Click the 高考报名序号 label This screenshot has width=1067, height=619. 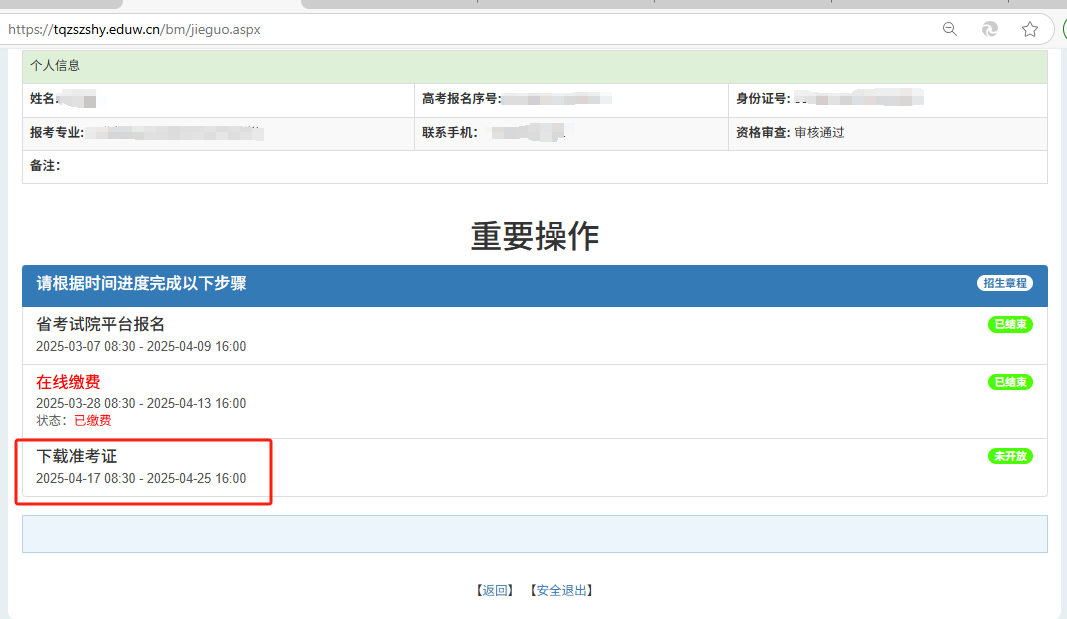click(x=461, y=99)
